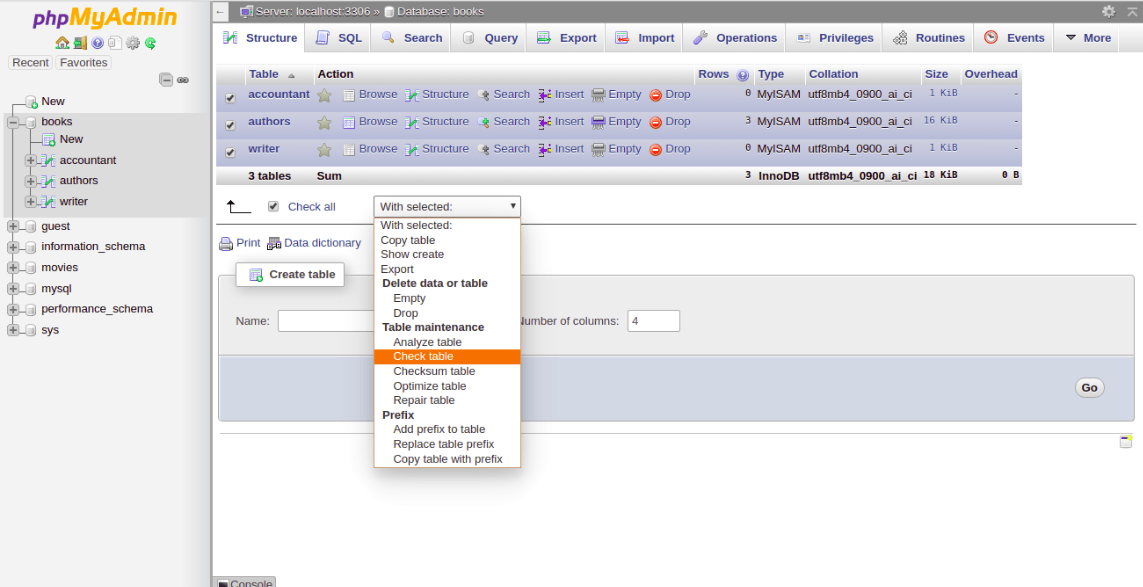The height and width of the screenshot is (587, 1143).
Task: Add the authors table to favorites star
Action: click(x=324, y=123)
